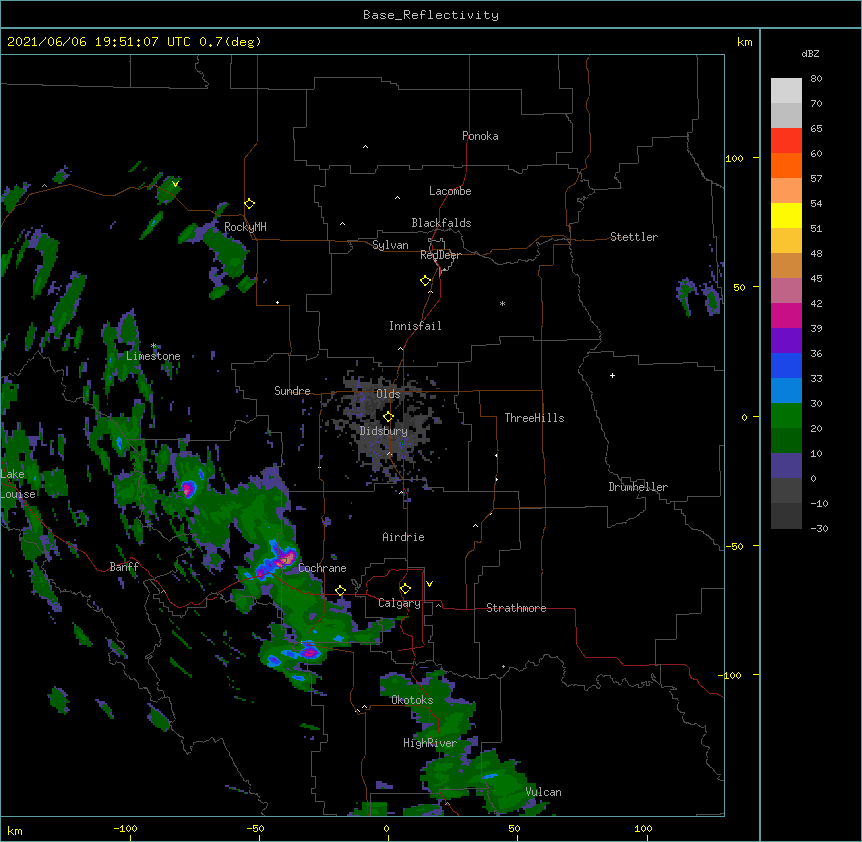The width and height of the screenshot is (862, 842).
Task: Select the purple 39 dBZ legend swatch
Action: [786, 341]
